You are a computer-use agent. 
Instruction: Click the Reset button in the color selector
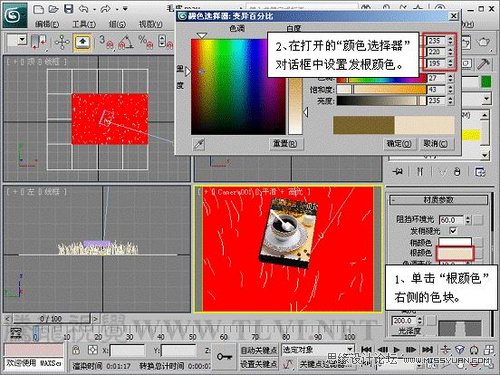pos(285,144)
